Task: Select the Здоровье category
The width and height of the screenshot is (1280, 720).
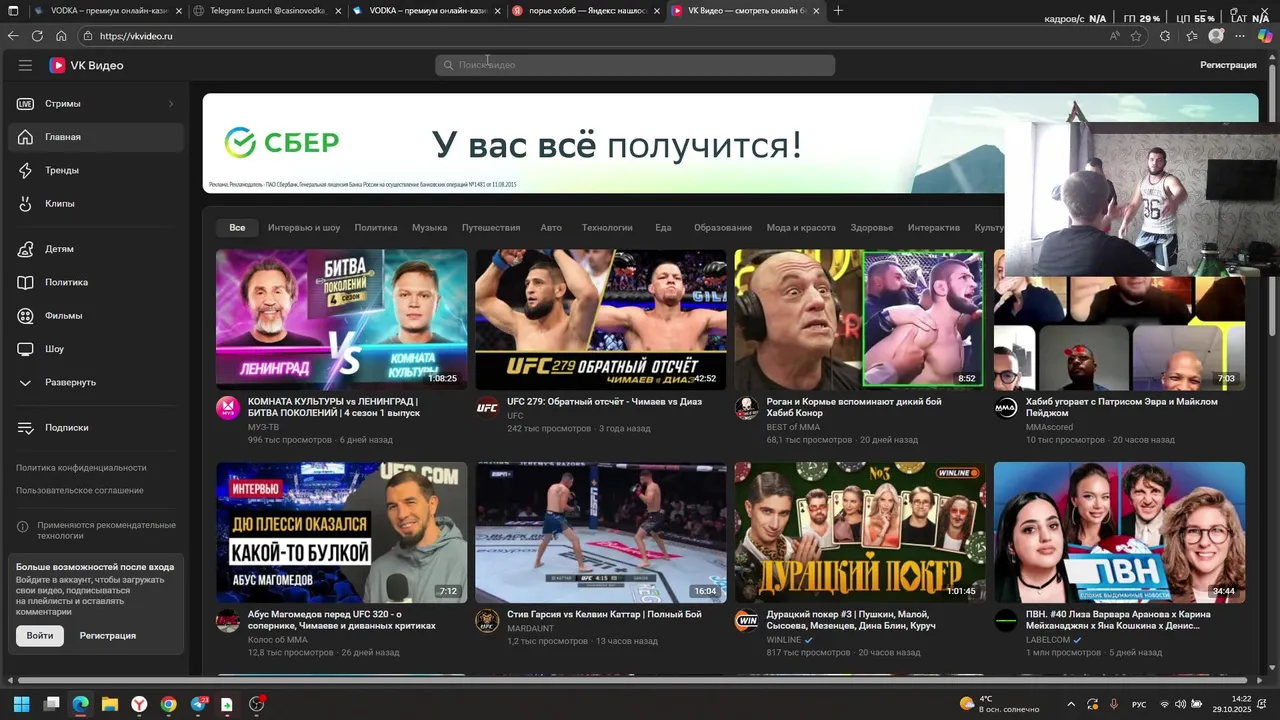Action: pos(872,228)
